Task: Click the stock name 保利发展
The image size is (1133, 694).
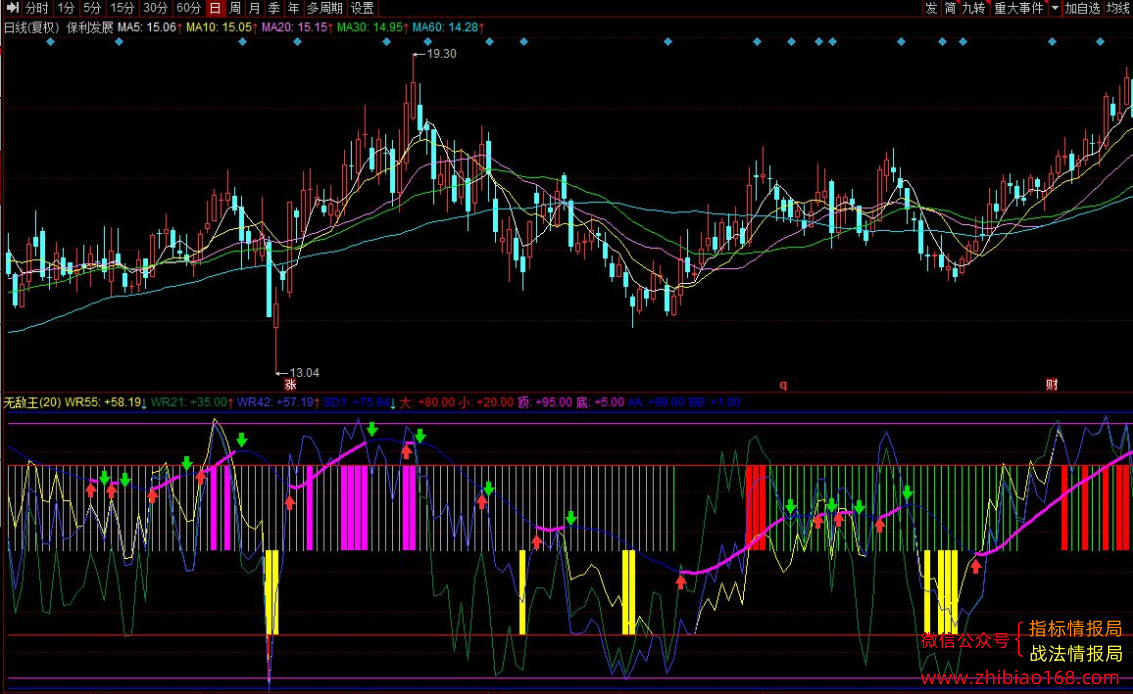Action: (90, 27)
